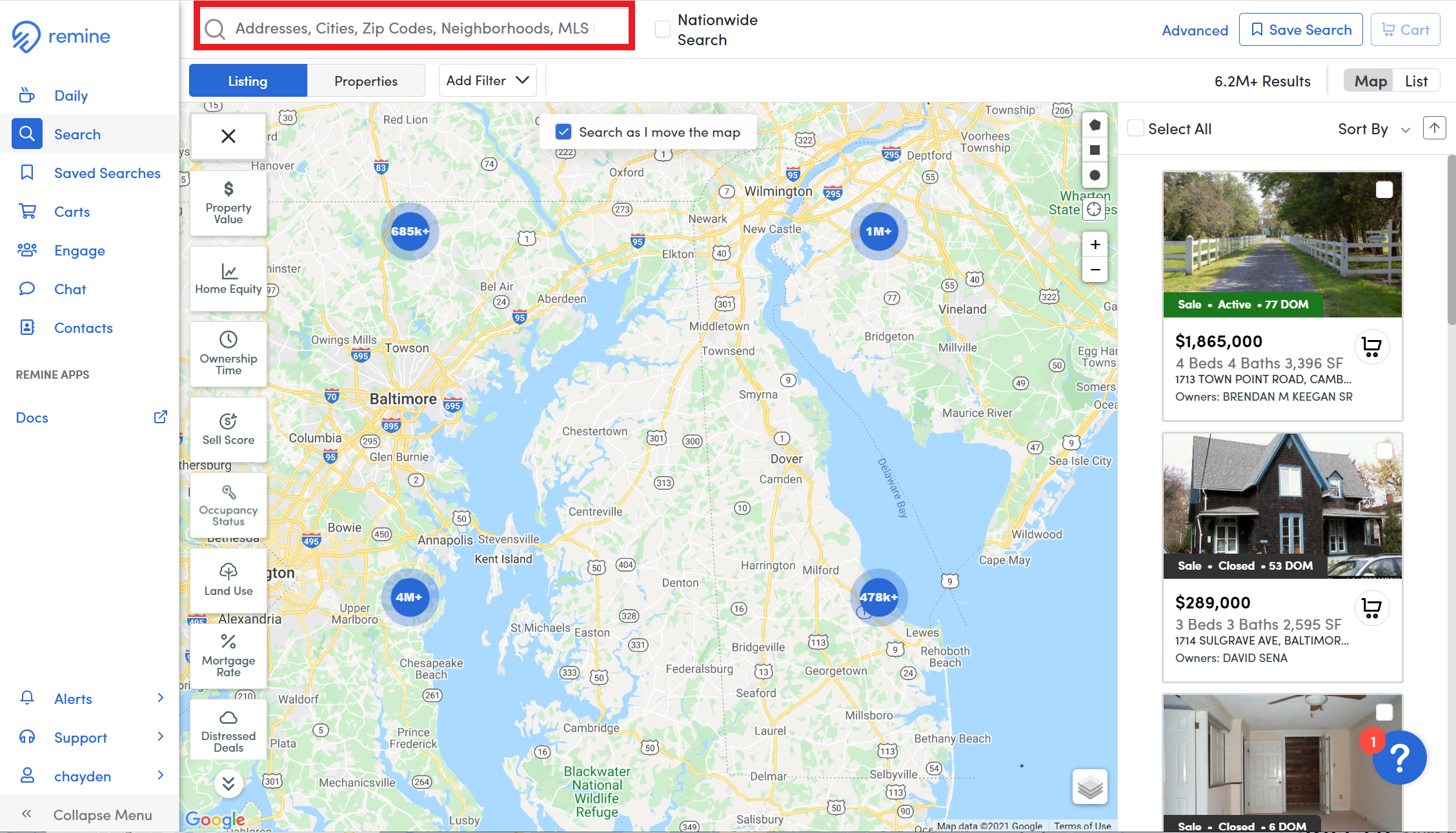Open Docs external link
1456x833 pixels.
click(x=91, y=417)
